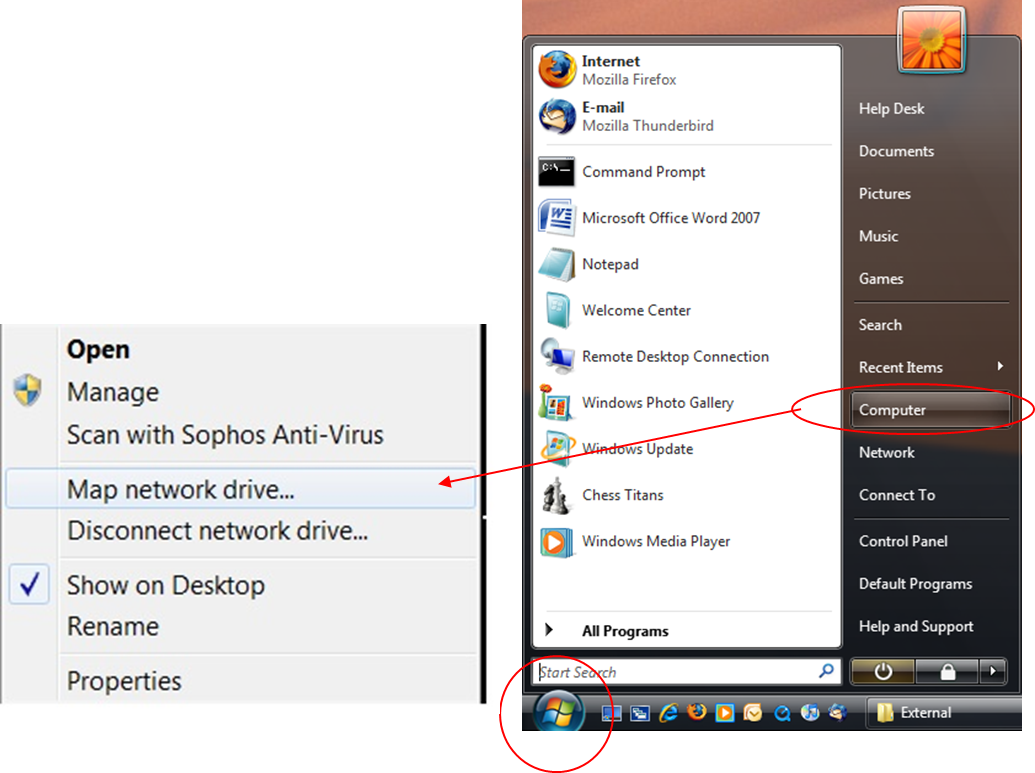The image size is (1035, 773).
Task: Click the Notepad icon
Action: click(556, 264)
